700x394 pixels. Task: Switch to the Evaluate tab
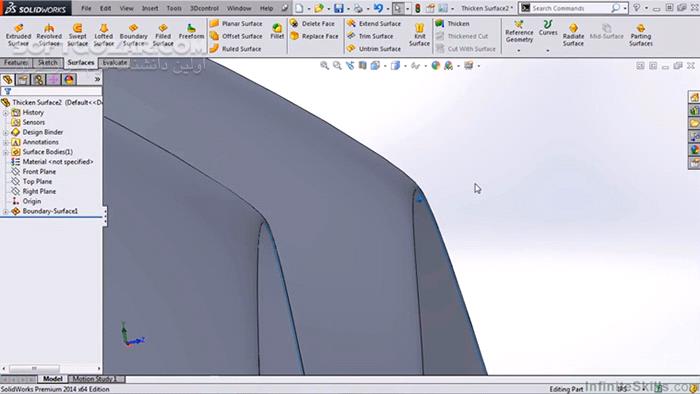click(x=114, y=62)
